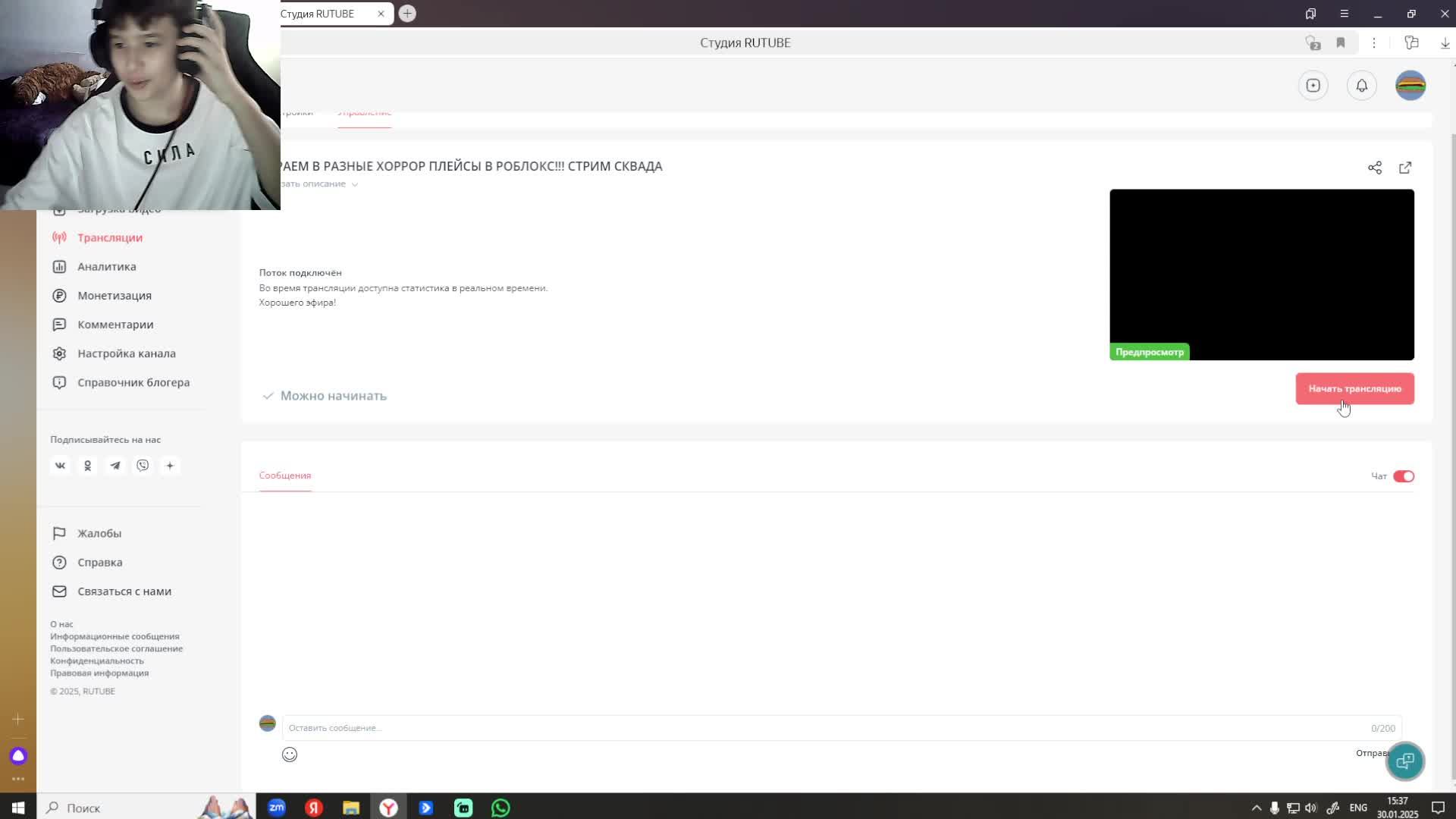The width and height of the screenshot is (1456, 819).
Task: Click the add video plus icon
Action: 1313,86
